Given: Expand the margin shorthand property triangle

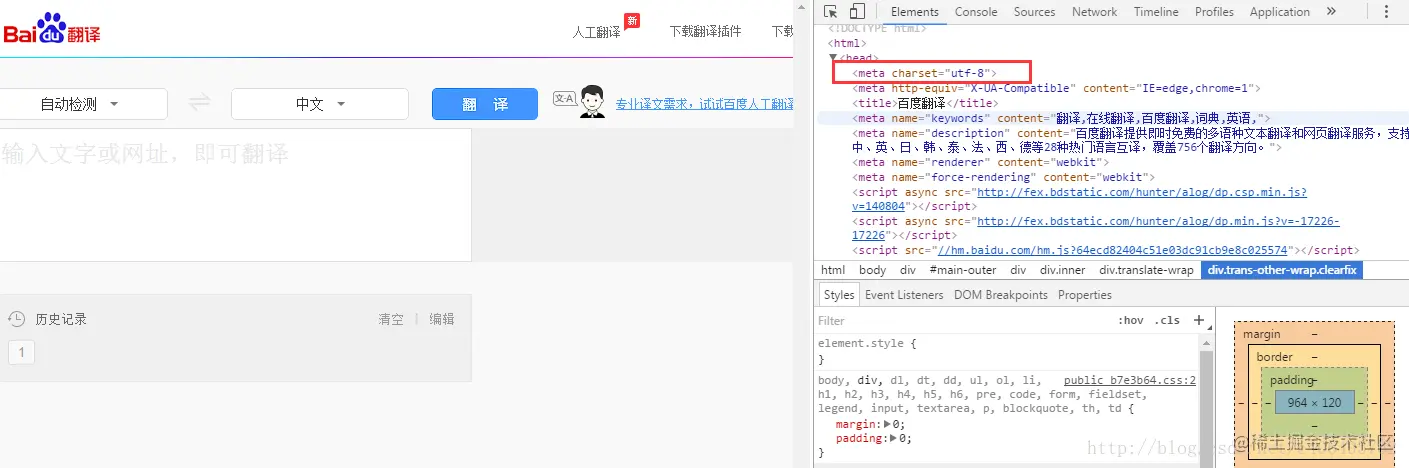Looking at the screenshot, I should (889, 424).
